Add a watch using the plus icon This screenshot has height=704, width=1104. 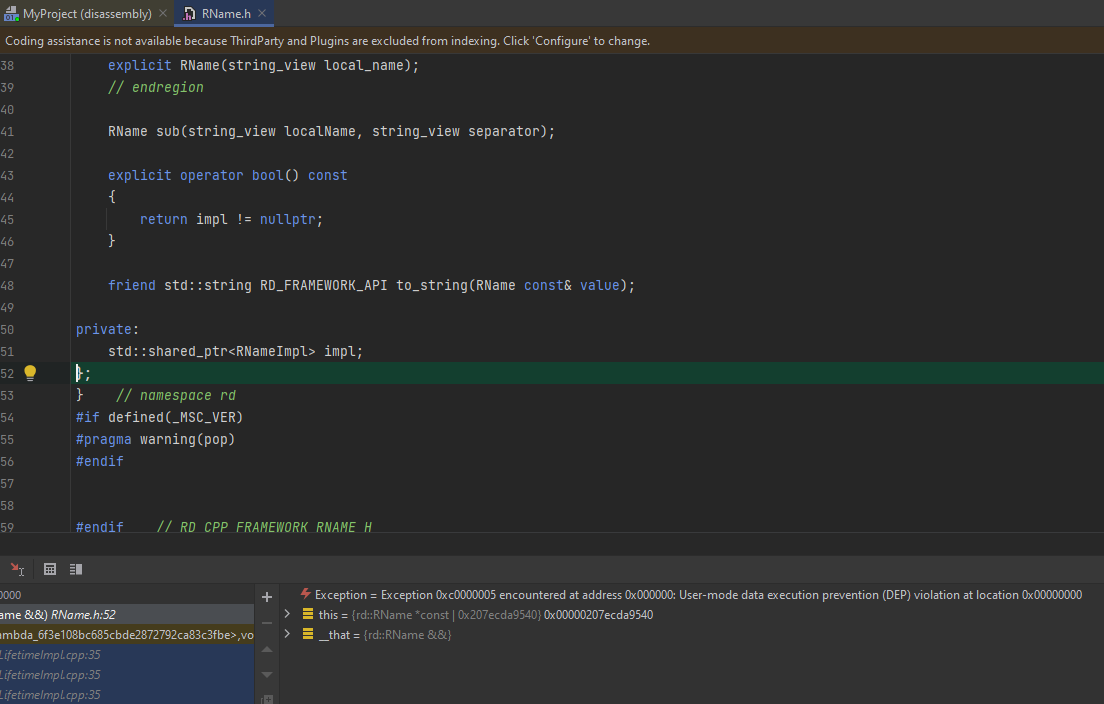pyautogui.click(x=267, y=596)
